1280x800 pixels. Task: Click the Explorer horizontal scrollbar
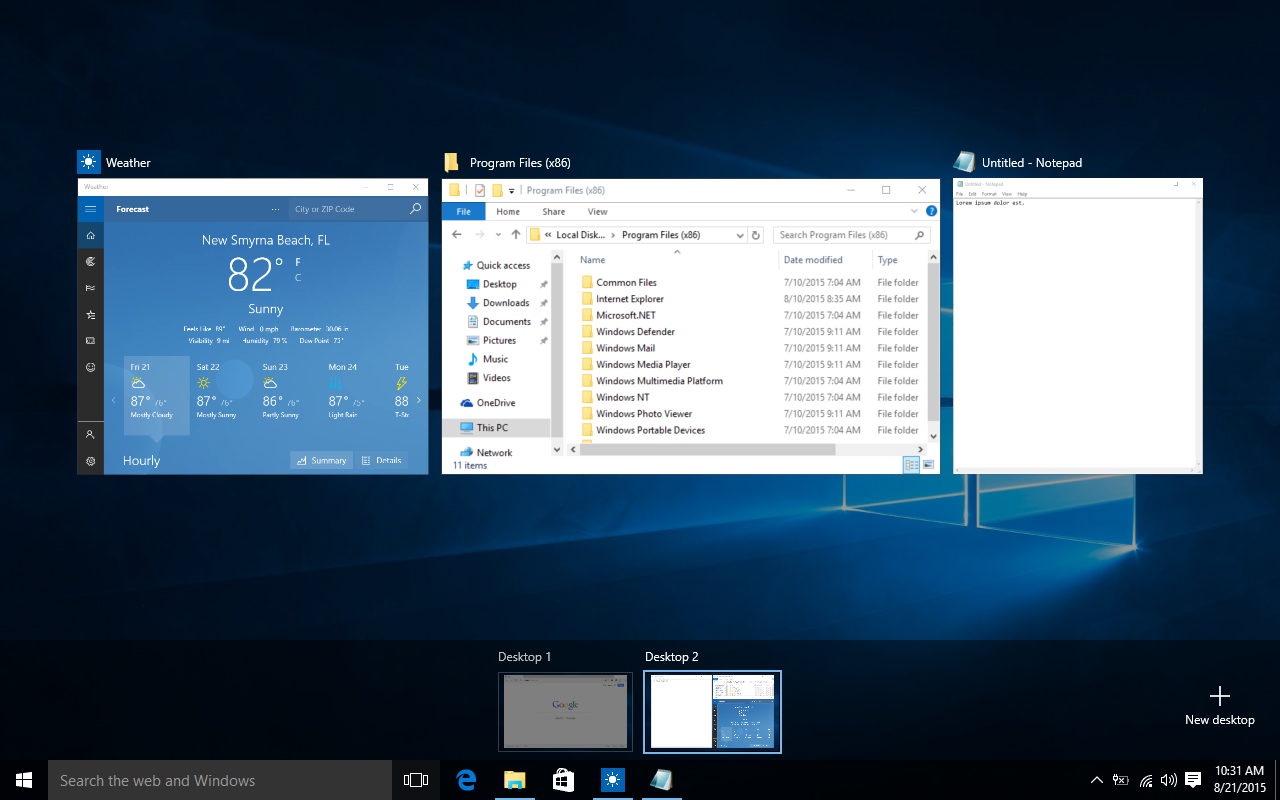pyautogui.click(x=707, y=450)
